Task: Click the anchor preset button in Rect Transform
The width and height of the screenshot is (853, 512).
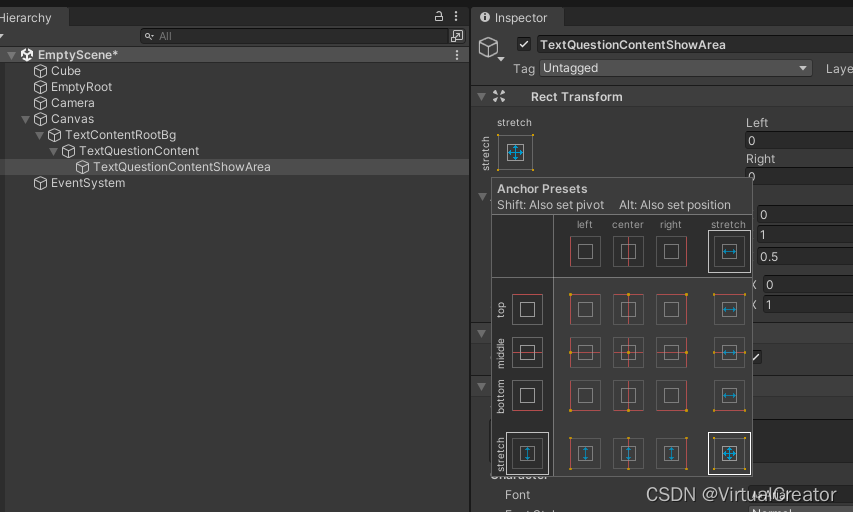Action: (x=515, y=152)
